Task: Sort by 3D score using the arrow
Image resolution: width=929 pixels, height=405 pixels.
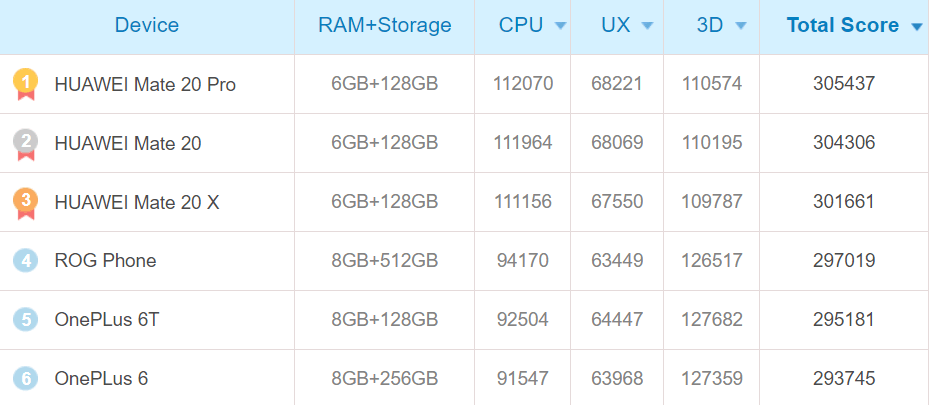Action: (740, 27)
